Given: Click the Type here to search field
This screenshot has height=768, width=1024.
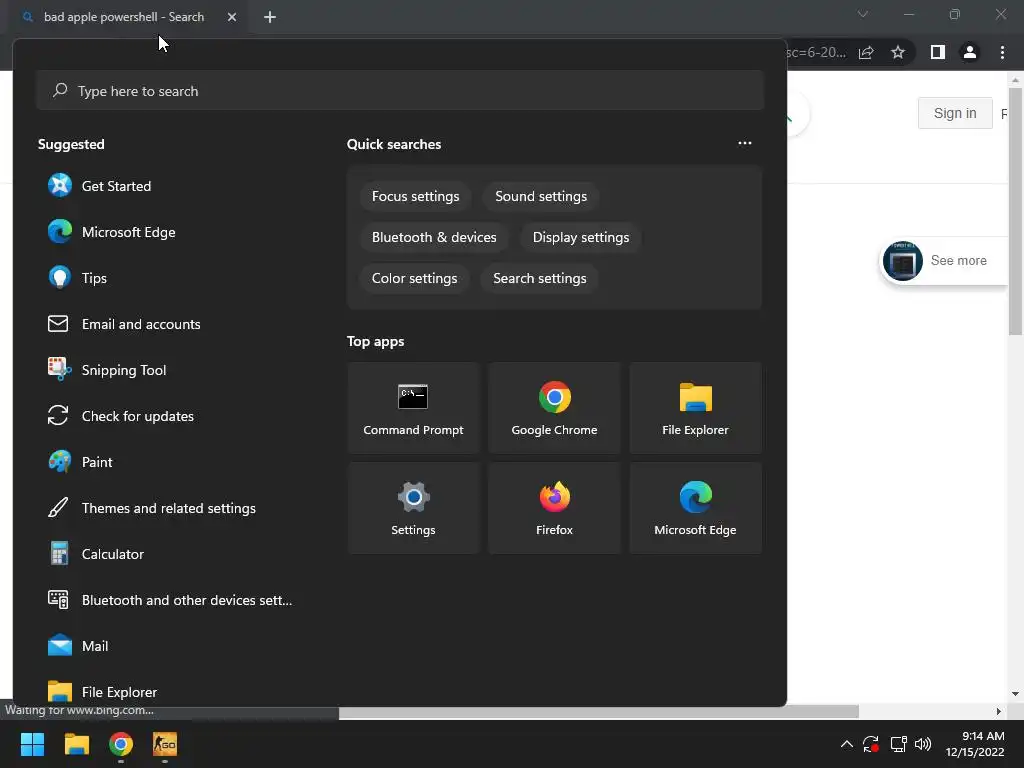Looking at the screenshot, I should coord(400,91).
